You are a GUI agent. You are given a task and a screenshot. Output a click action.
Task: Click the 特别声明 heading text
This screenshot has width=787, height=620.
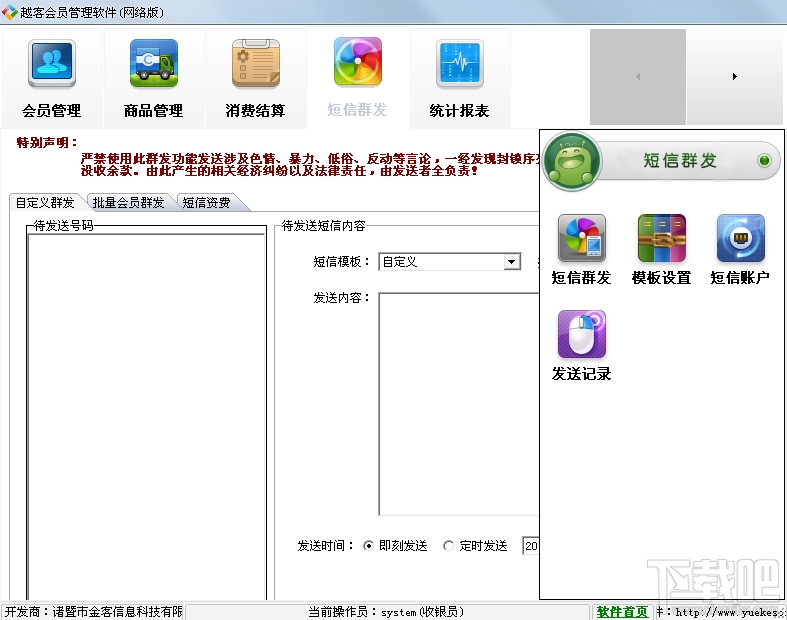pos(47,143)
